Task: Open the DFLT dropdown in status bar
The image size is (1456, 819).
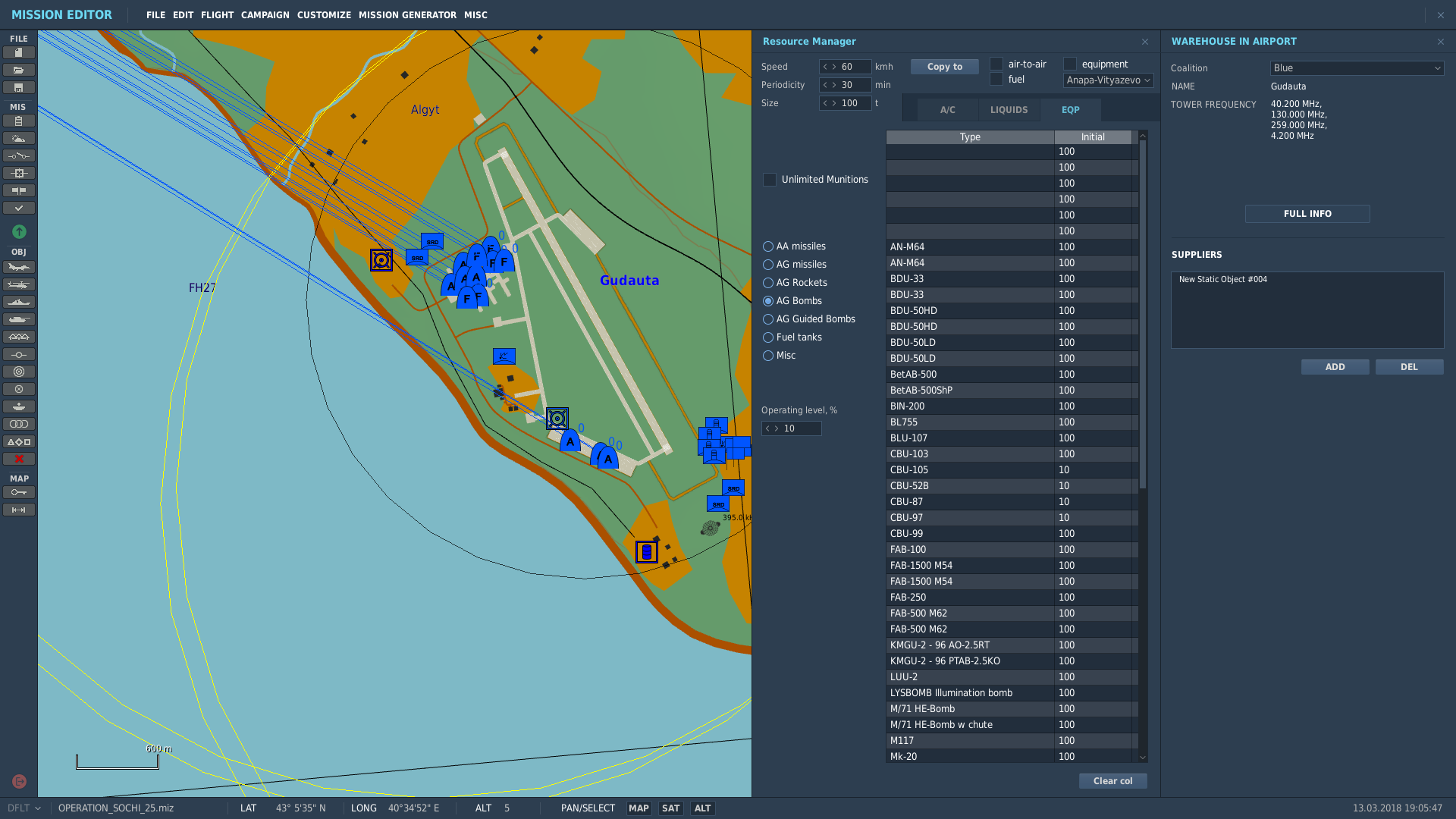Action: point(24,808)
